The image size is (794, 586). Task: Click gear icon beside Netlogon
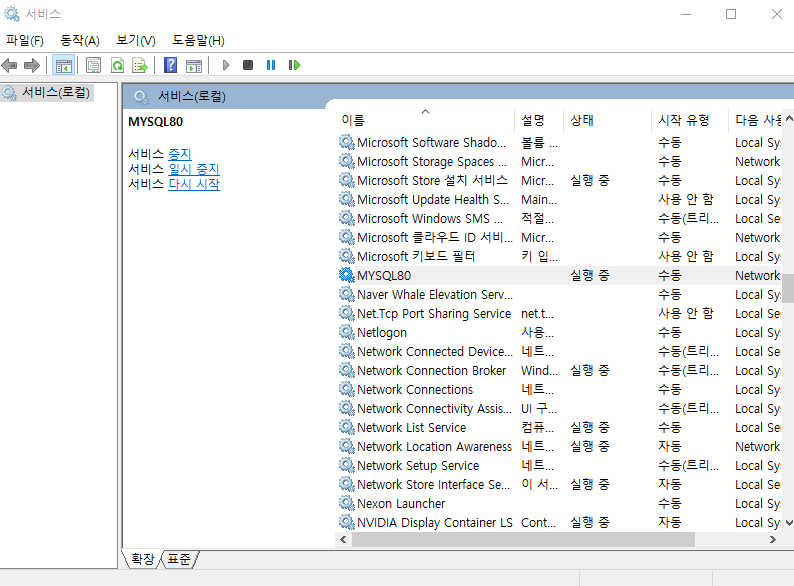coord(346,332)
